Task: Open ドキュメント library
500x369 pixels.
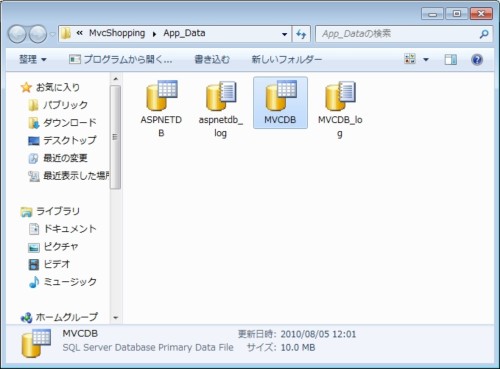Action: pyautogui.click(x=62, y=229)
